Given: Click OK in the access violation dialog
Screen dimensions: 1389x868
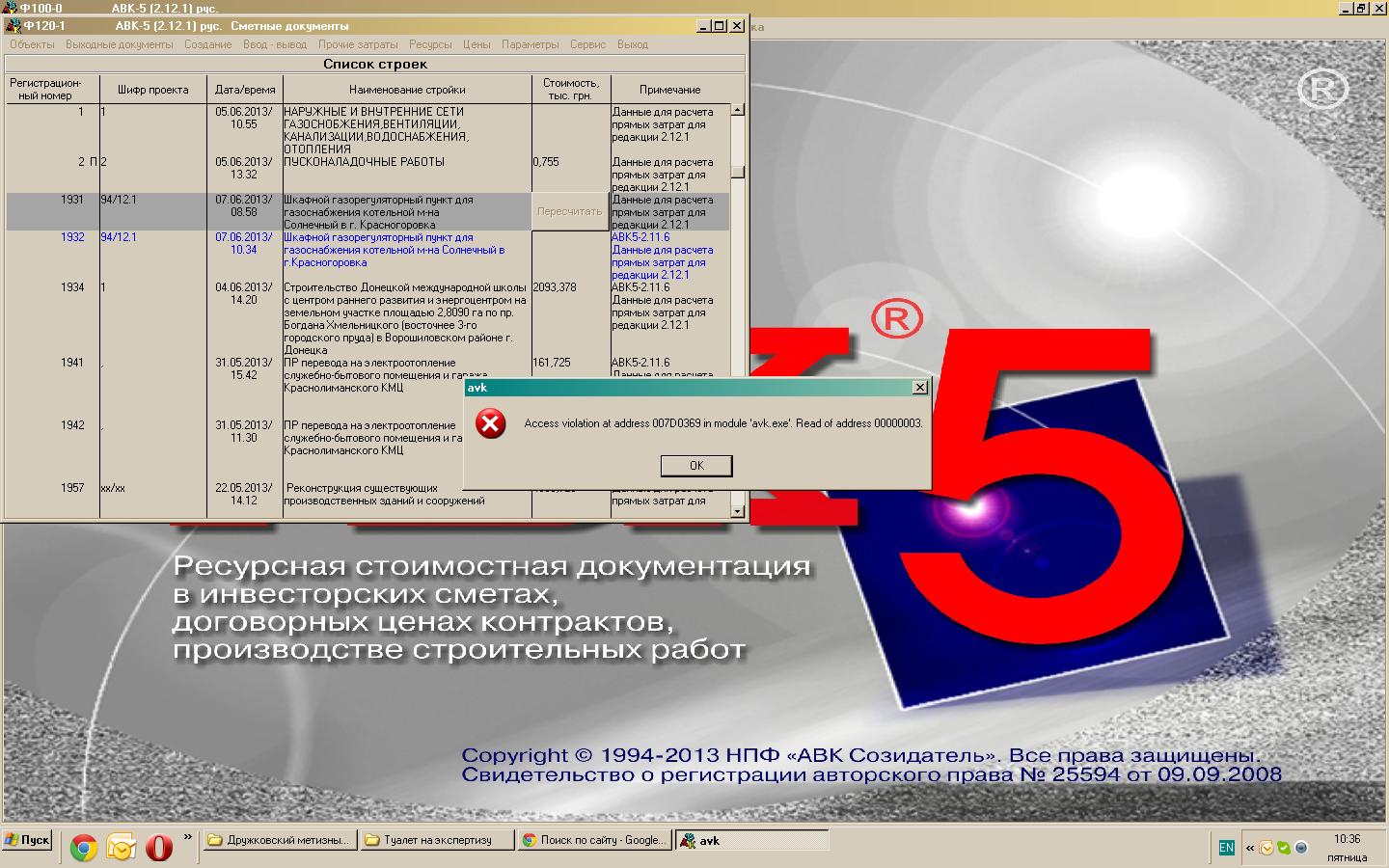Looking at the screenshot, I should tap(696, 466).
